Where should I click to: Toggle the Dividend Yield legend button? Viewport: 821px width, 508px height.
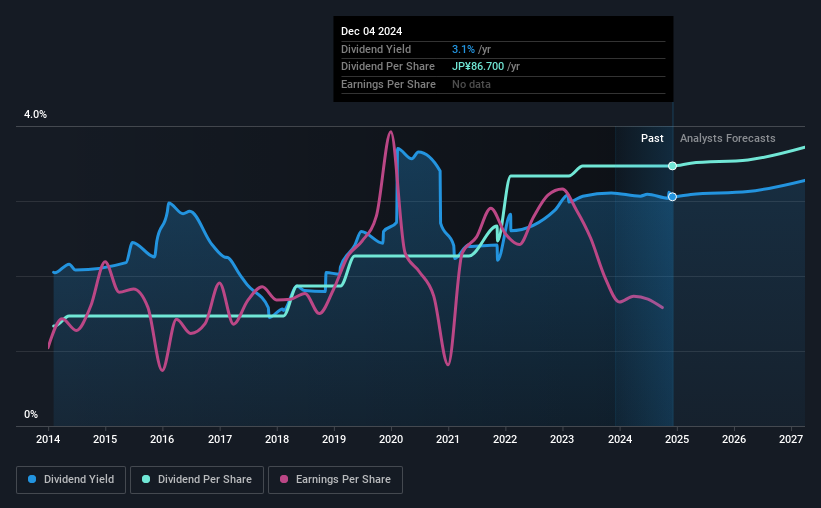71,480
